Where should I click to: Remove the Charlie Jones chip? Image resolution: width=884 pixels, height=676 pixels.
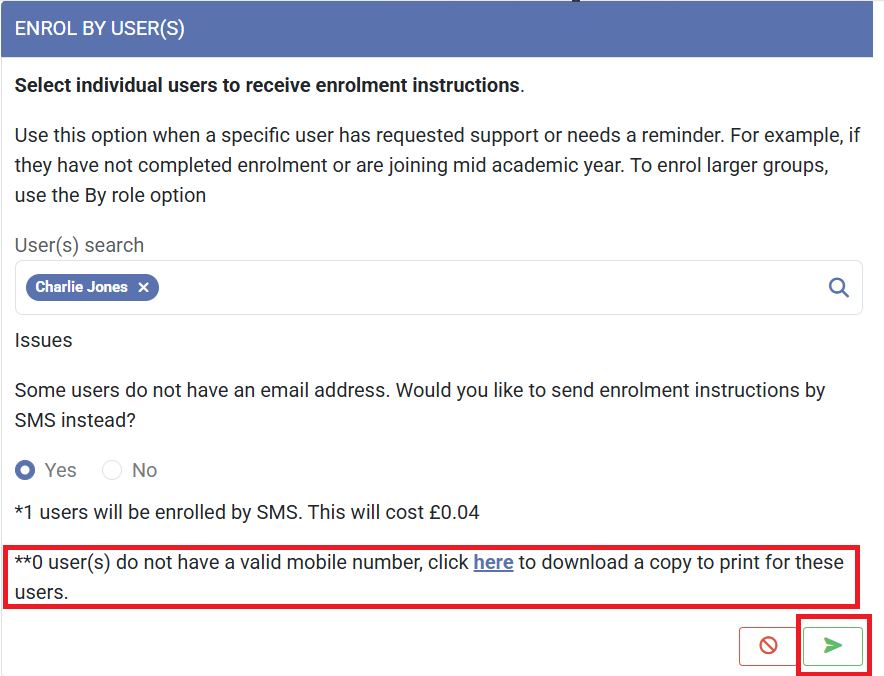[143, 288]
